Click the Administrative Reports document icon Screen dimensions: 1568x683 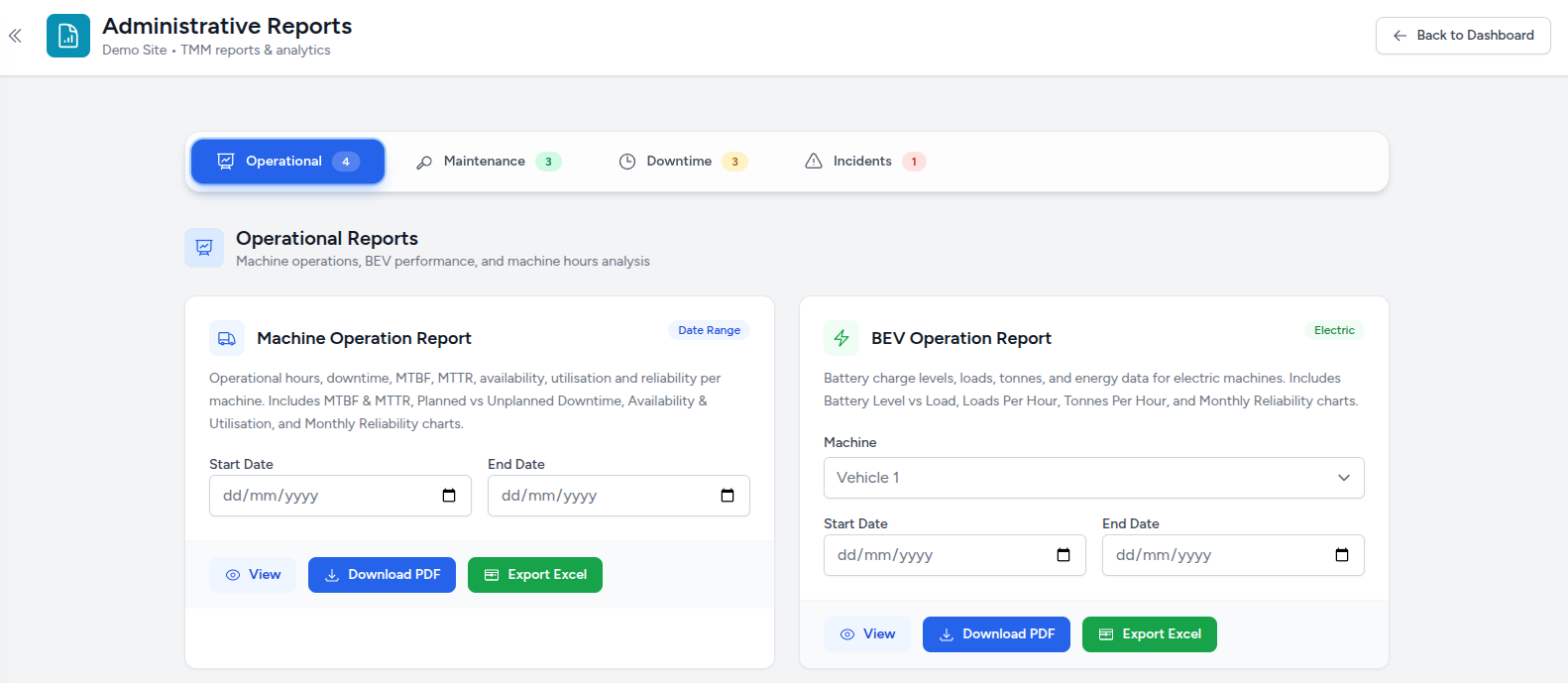[x=68, y=36]
